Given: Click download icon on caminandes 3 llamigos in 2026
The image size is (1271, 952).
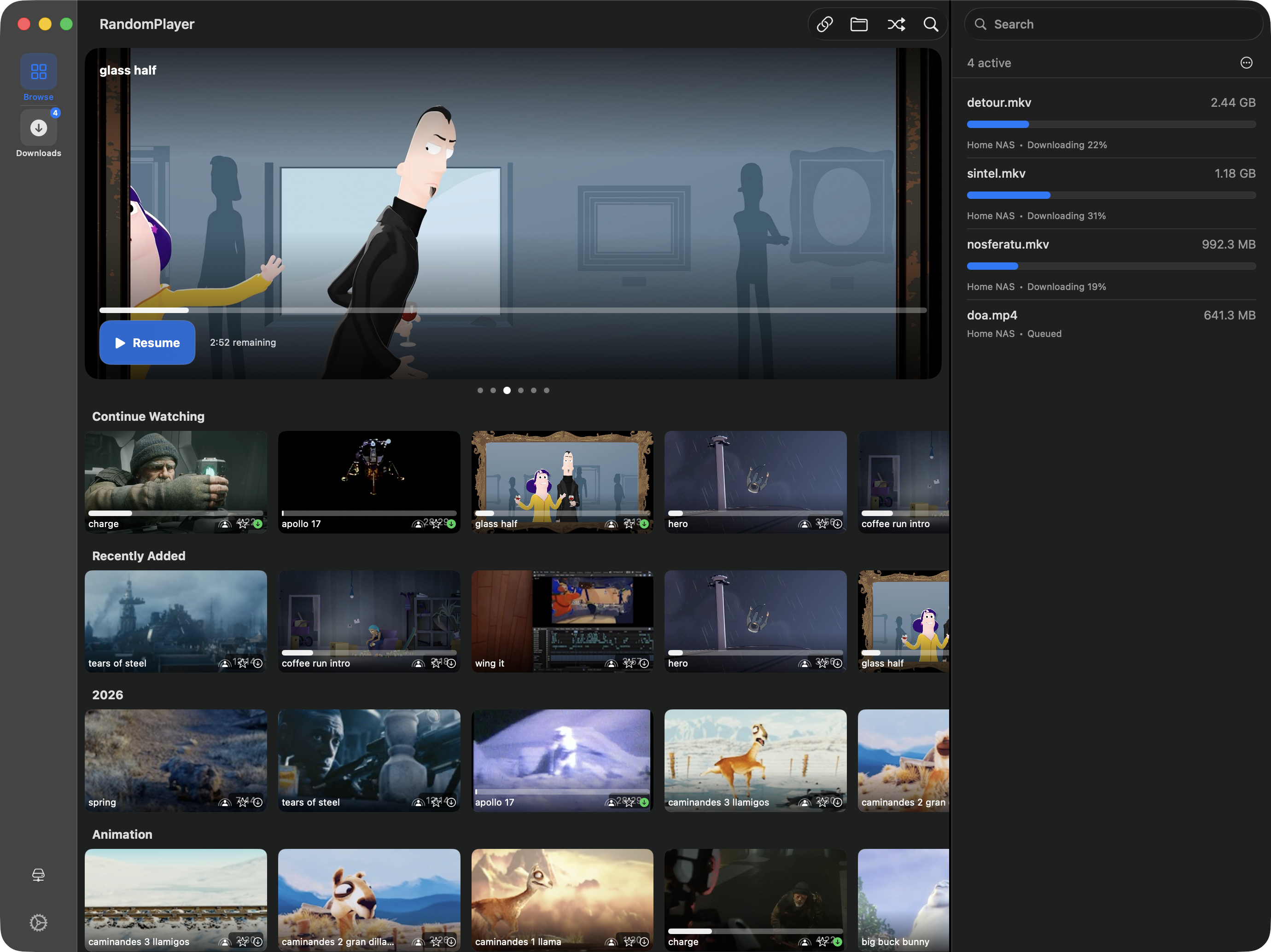Looking at the screenshot, I should tap(838, 803).
